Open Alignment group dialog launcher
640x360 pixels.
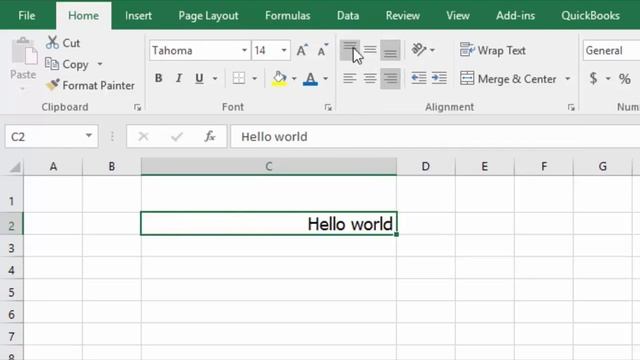[571, 107]
